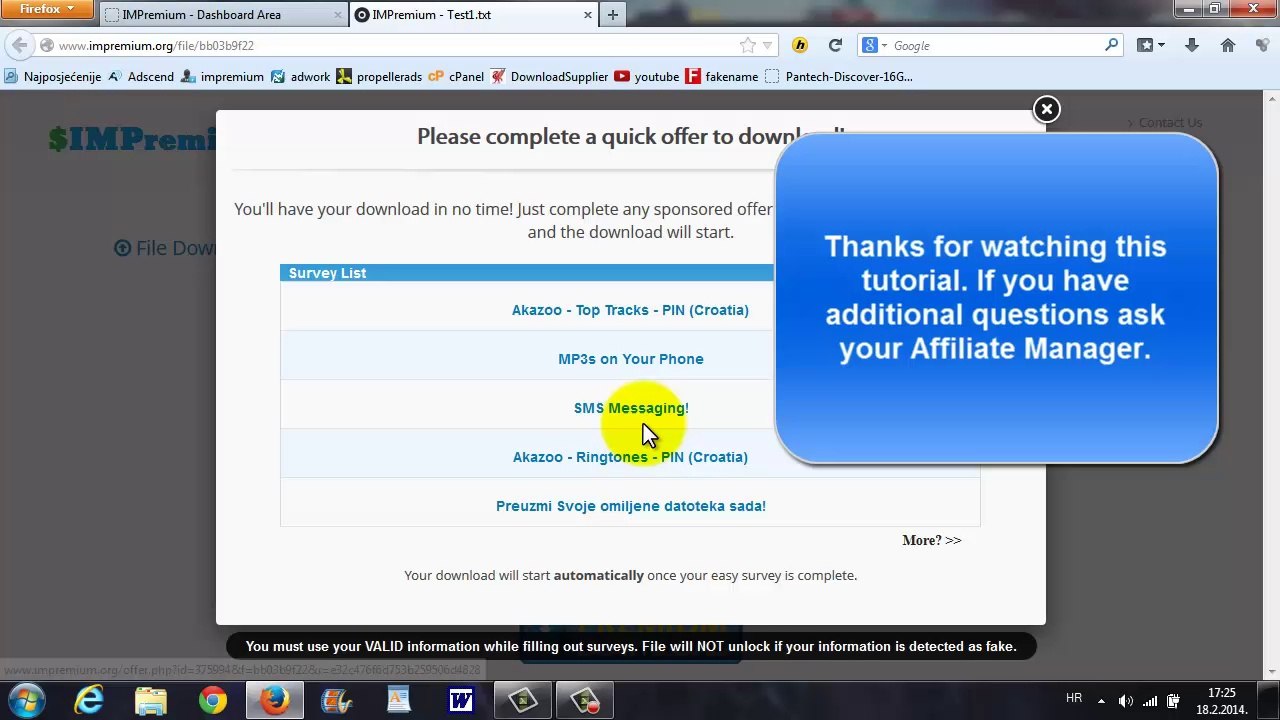Open the Windows Start menu

[x=27, y=700]
